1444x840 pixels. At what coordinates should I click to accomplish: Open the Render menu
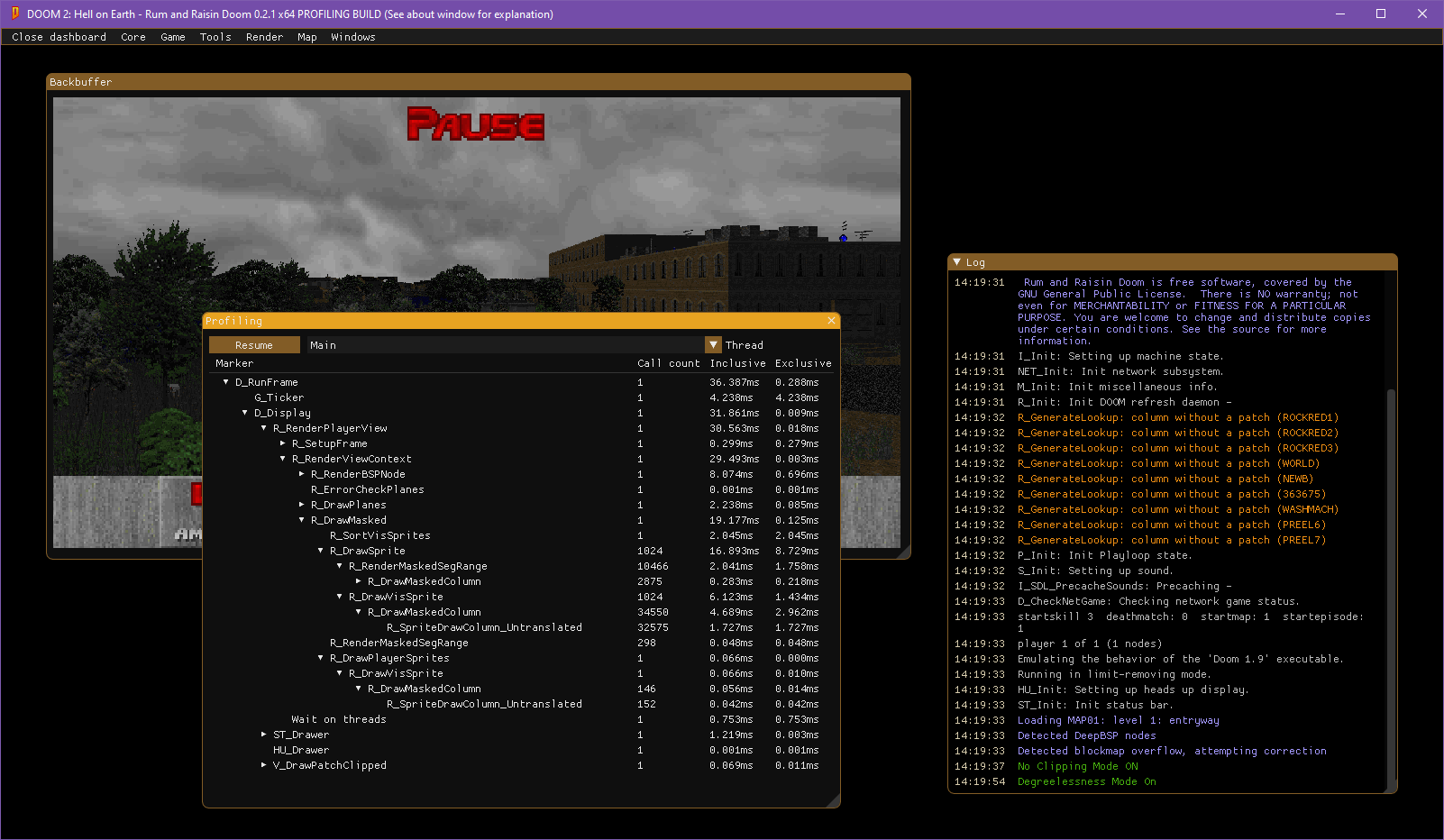pyautogui.click(x=264, y=37)
